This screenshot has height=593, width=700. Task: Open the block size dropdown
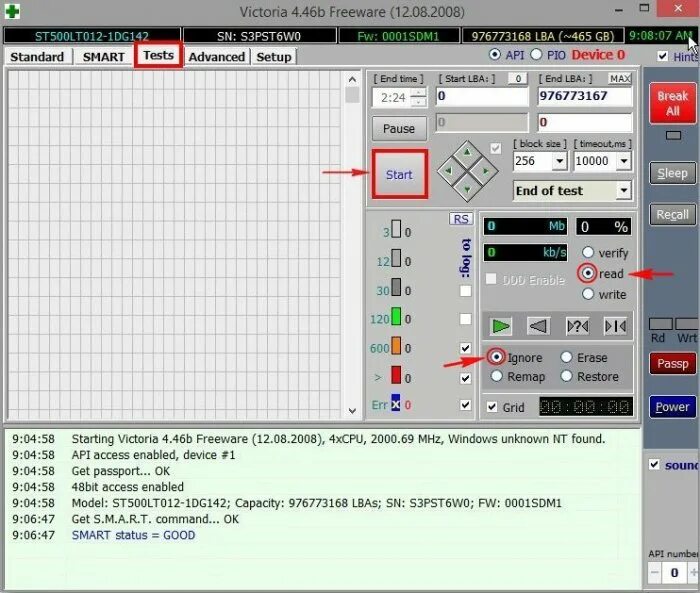[x=559, y=161]
